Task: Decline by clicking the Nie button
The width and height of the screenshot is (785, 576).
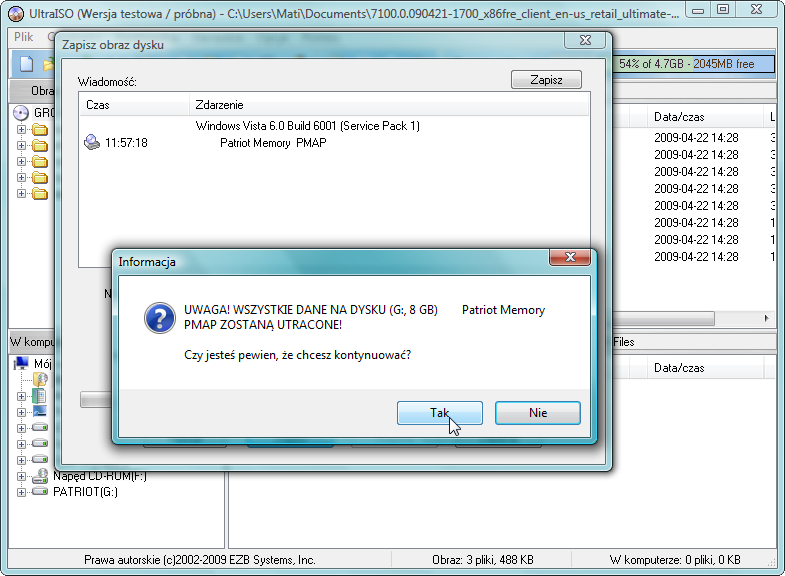Action: pyautogui.click(x=538, y=413)
